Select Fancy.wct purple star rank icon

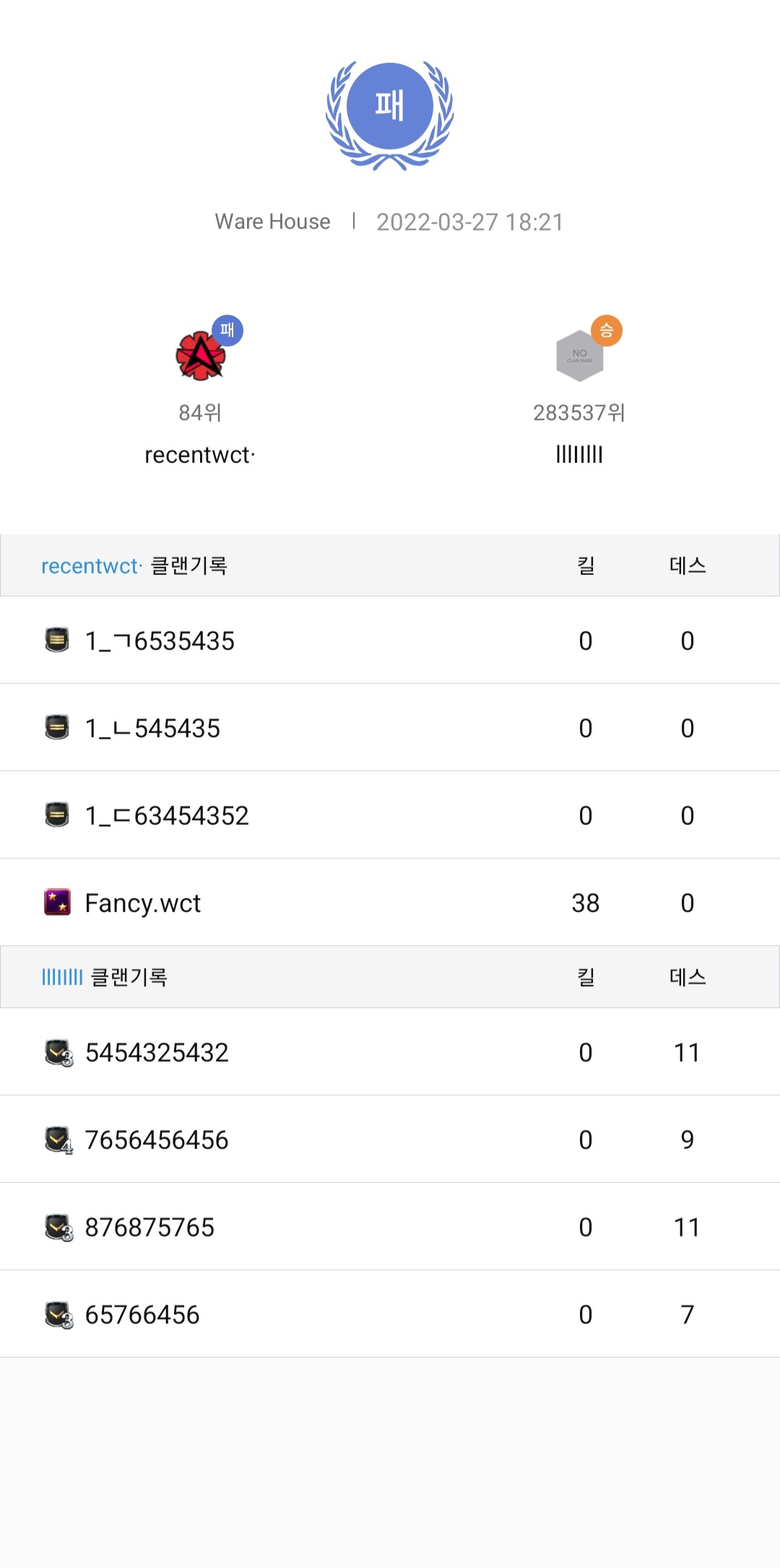click(x=57, y=902)
